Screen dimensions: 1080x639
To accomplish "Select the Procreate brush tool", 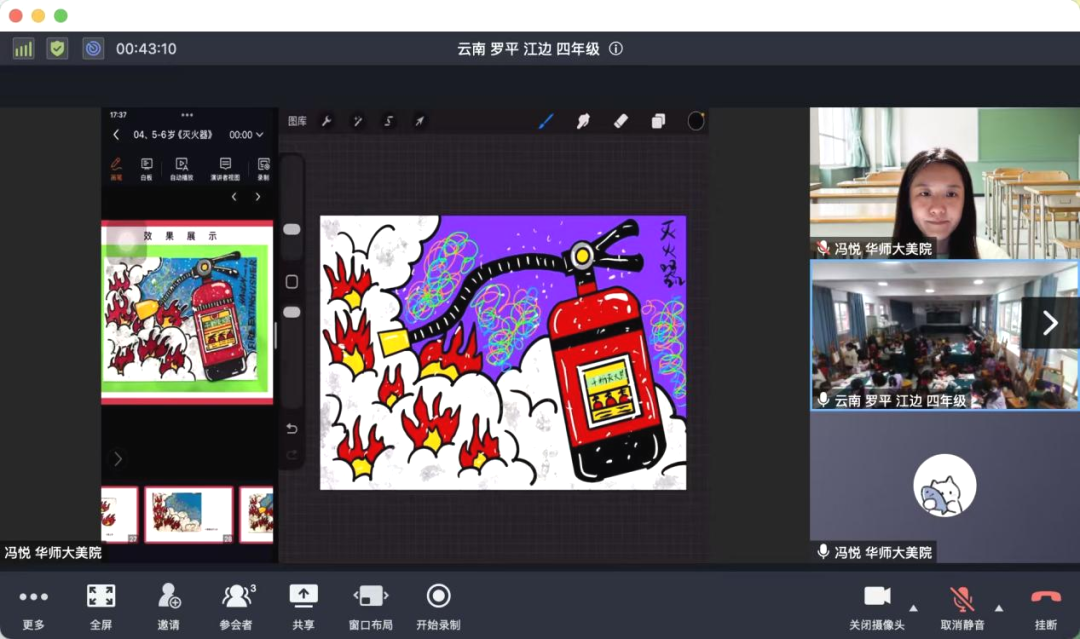I will coord(546,121).
